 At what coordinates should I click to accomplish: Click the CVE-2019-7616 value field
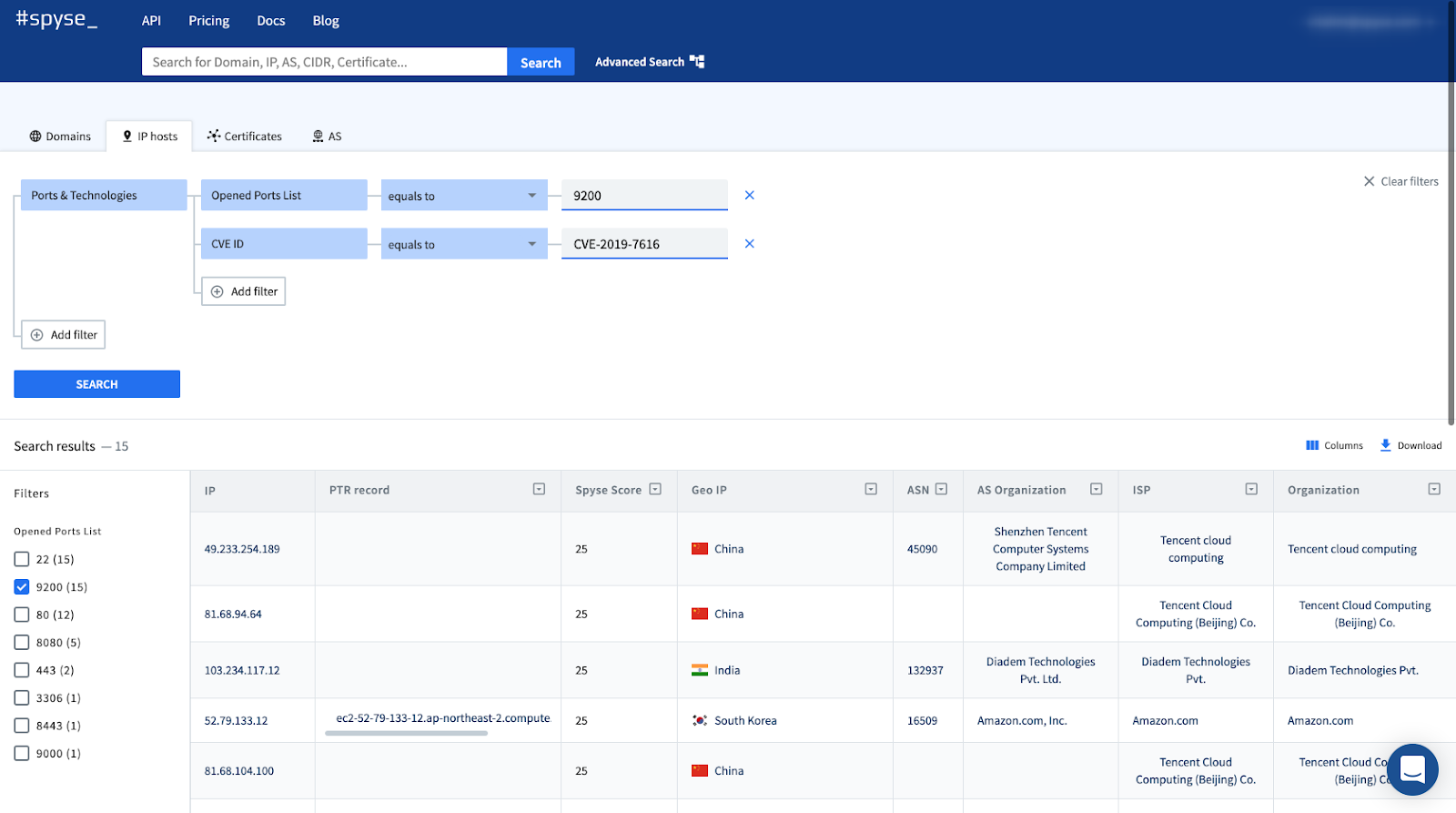(x=644, y=244)
